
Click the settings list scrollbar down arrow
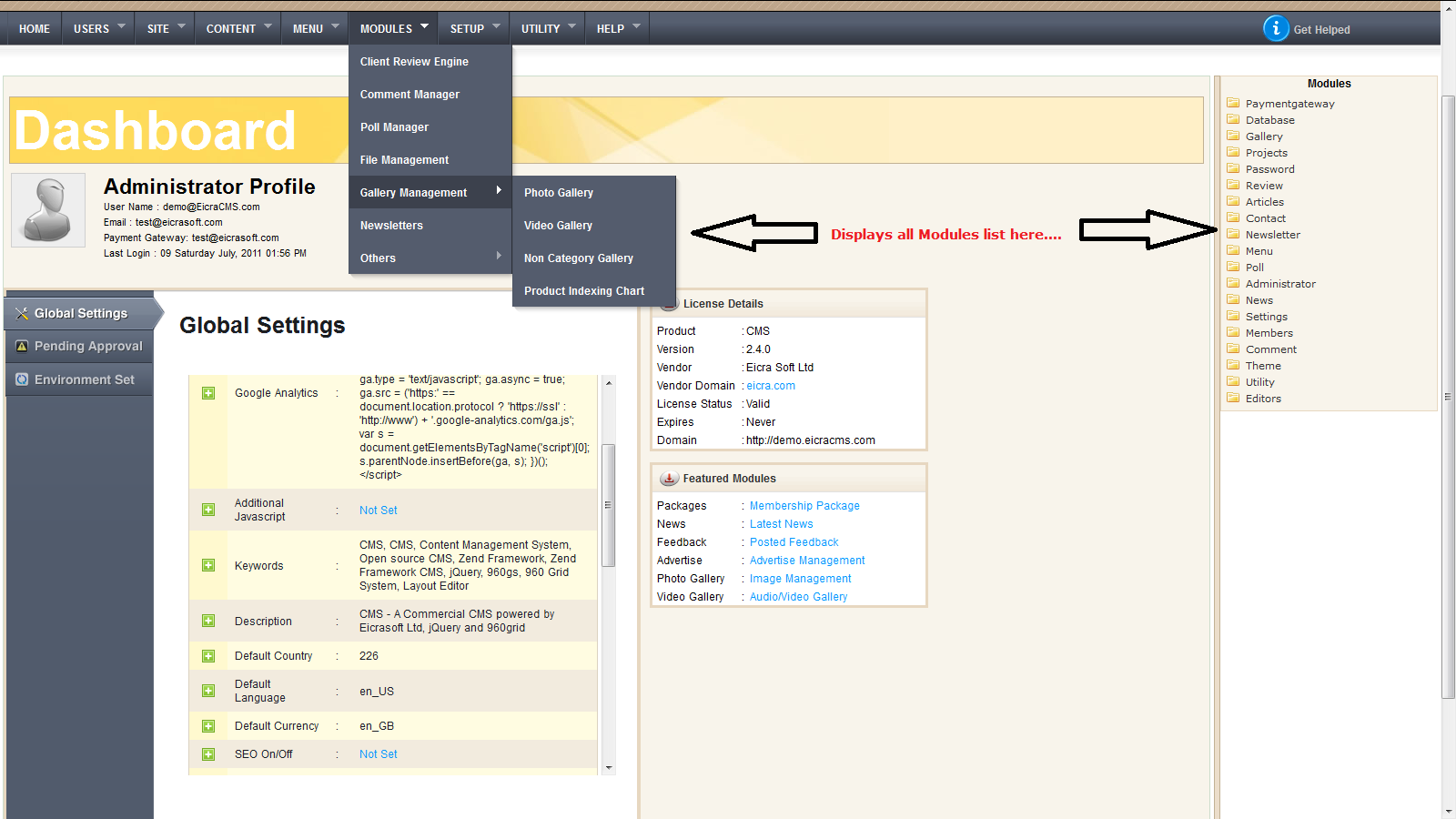609,767
